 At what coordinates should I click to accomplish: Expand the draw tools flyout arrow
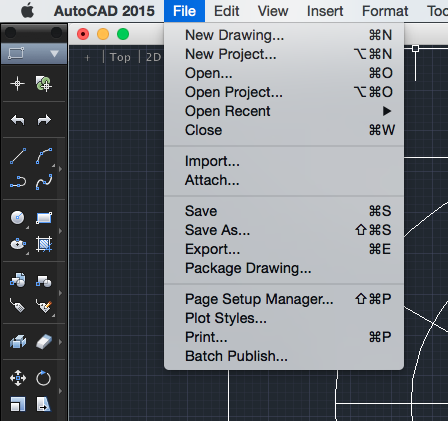[60, 169]
